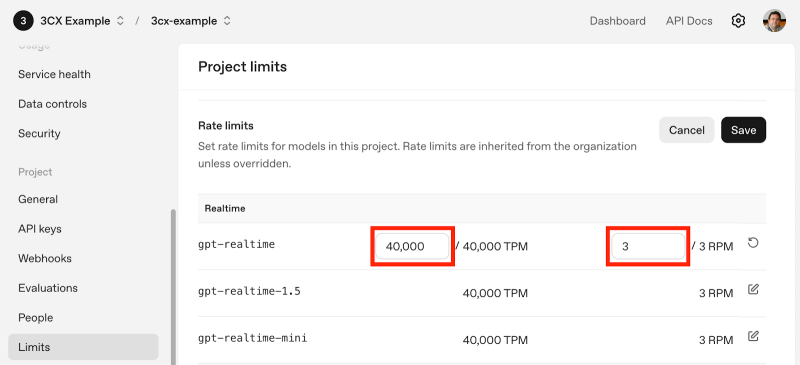Select Limits in sidebar
Image resolution: width=800 pixels, height=365 pixels.
[83, 347]
